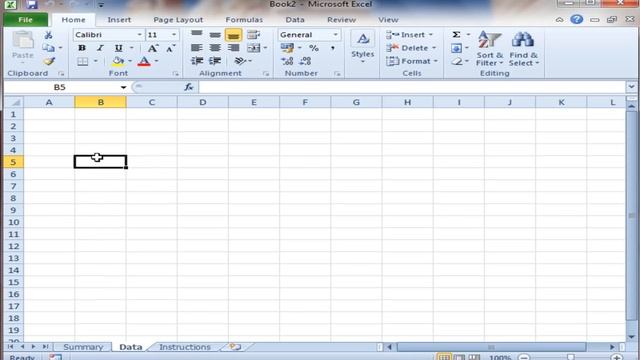The image size is (640, 360).
Task: Switch to Page Layout view in status bar
Action: pyautogui.click(x=459, y=357)
